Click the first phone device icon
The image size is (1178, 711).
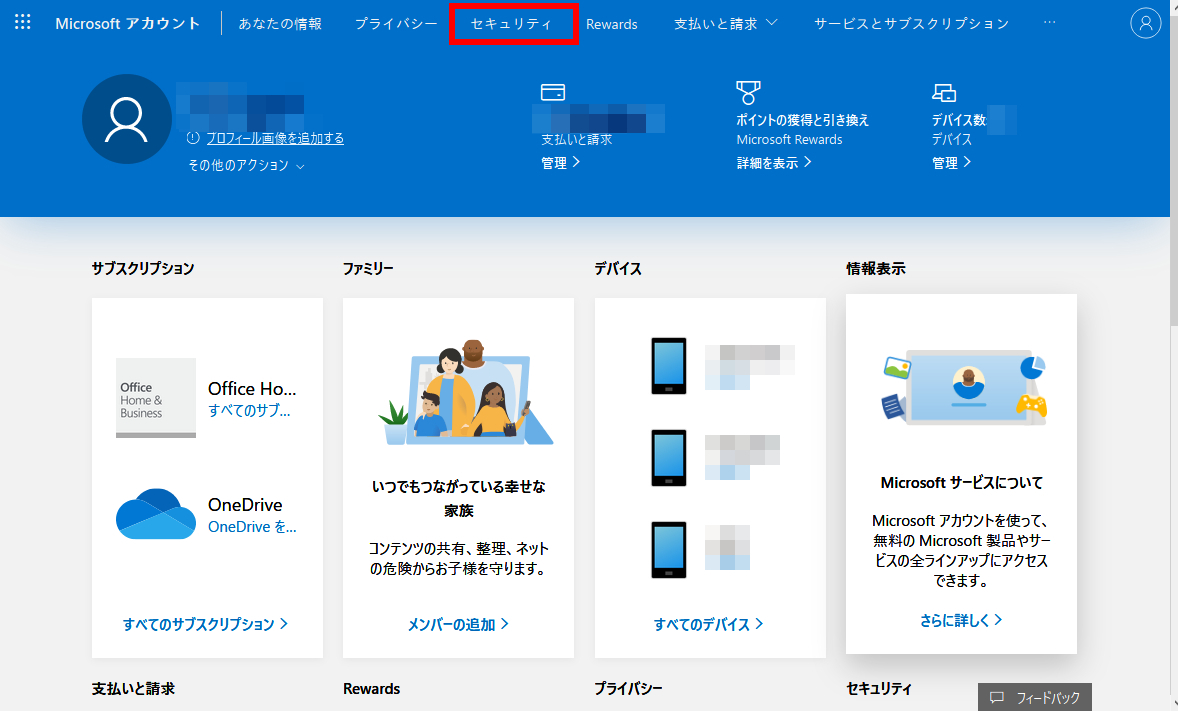pos(668,365)
